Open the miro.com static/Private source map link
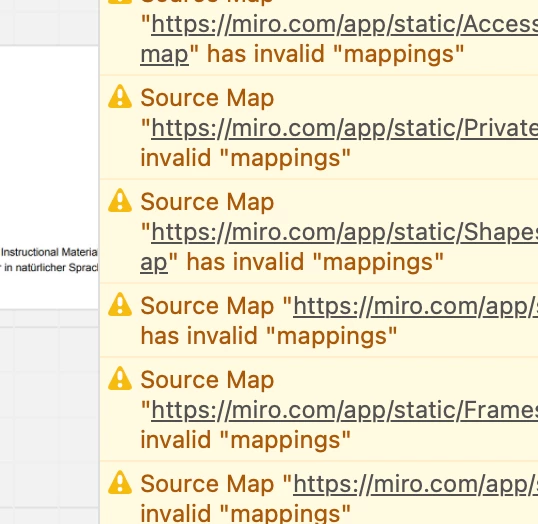This screenshot has width=538, height=524. [344, 129]
